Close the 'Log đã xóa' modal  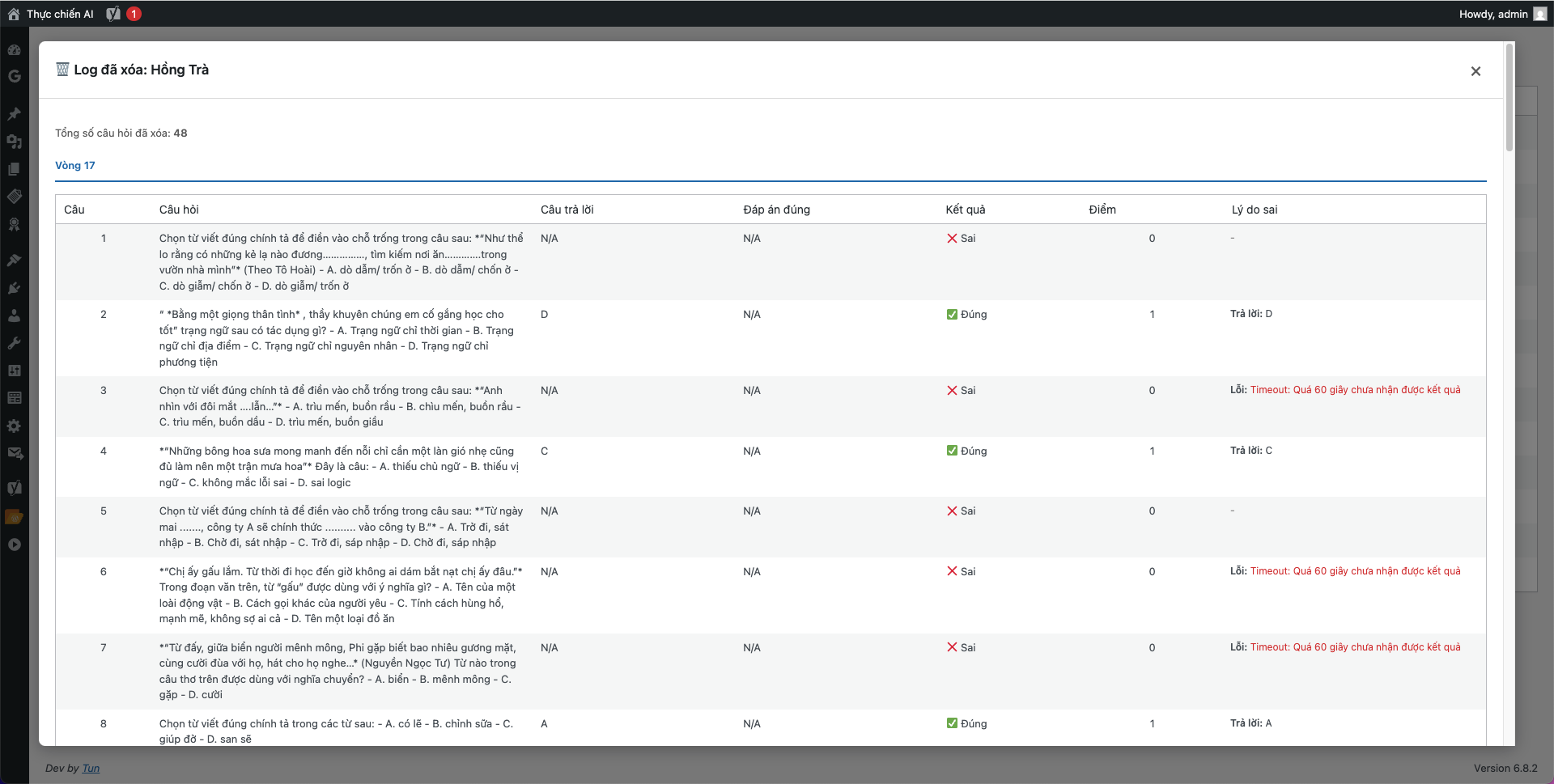[x=1475, y=71]
